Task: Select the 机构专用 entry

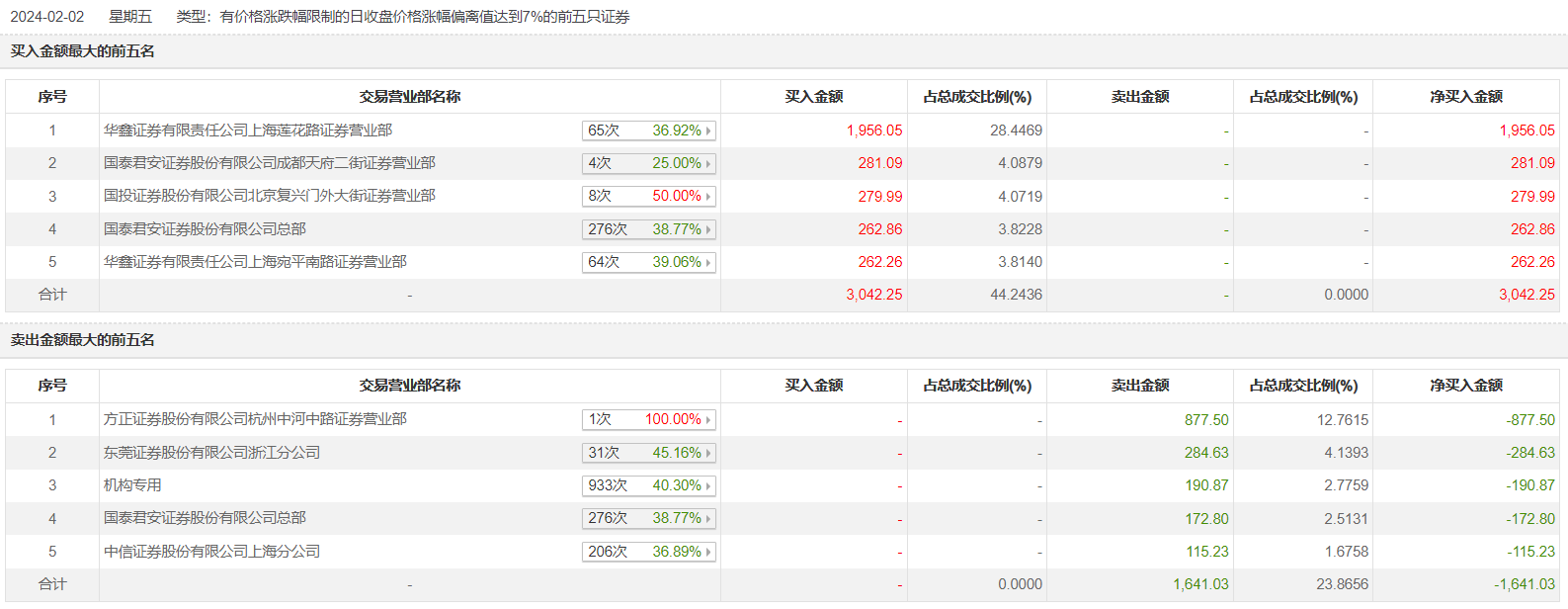Action: [132, 485]
